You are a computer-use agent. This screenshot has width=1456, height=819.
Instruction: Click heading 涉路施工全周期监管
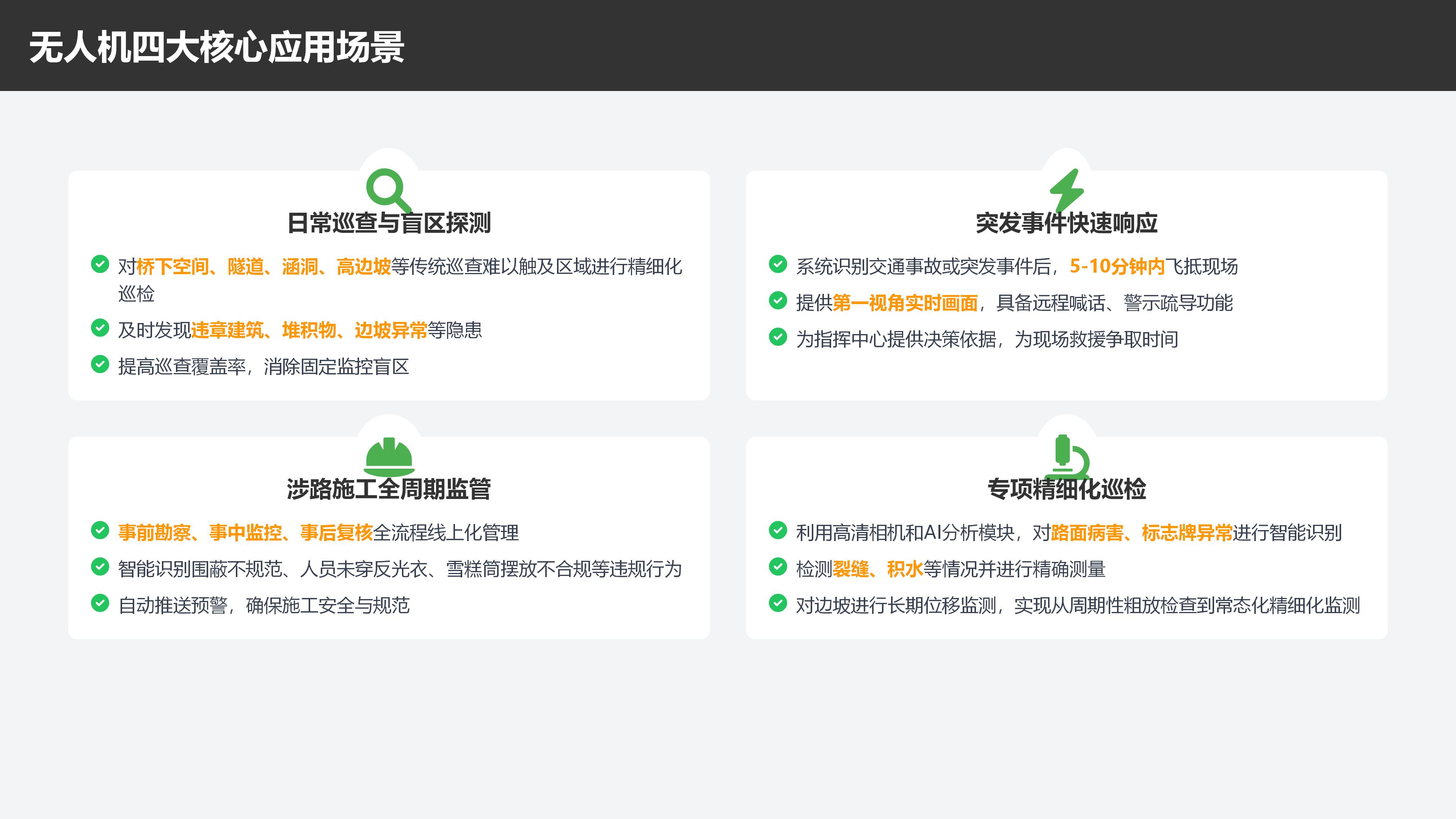[x=388, y=489]
